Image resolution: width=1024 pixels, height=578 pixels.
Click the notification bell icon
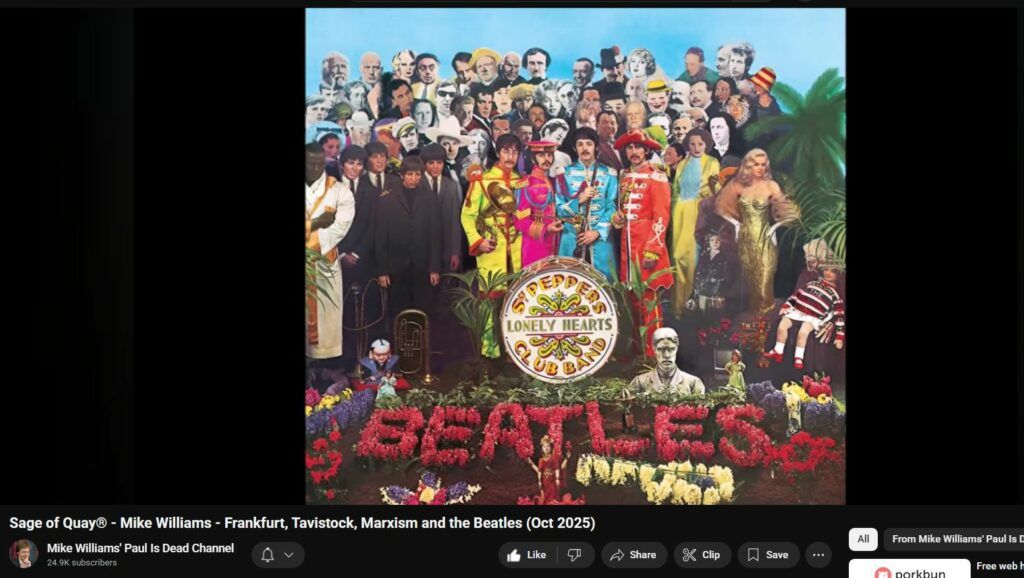coord(268,555)
